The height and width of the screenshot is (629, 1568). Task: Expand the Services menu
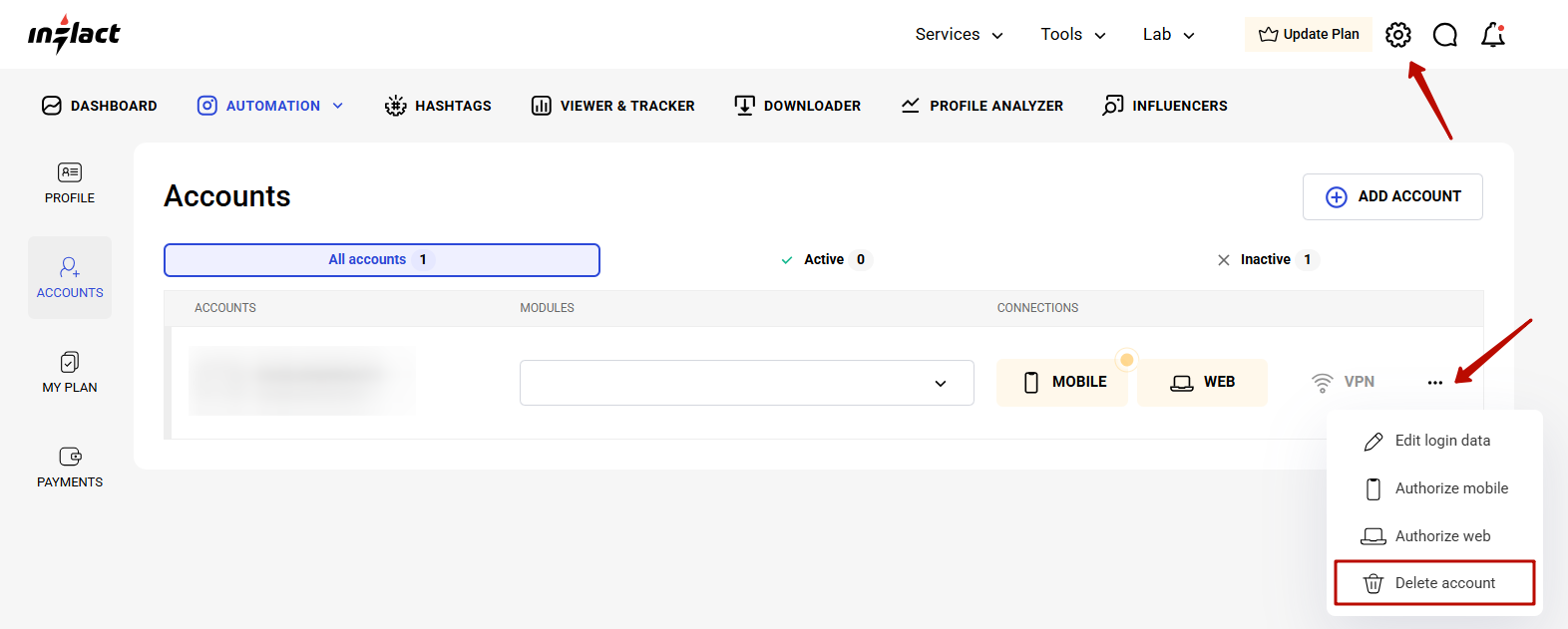[959, 35]
